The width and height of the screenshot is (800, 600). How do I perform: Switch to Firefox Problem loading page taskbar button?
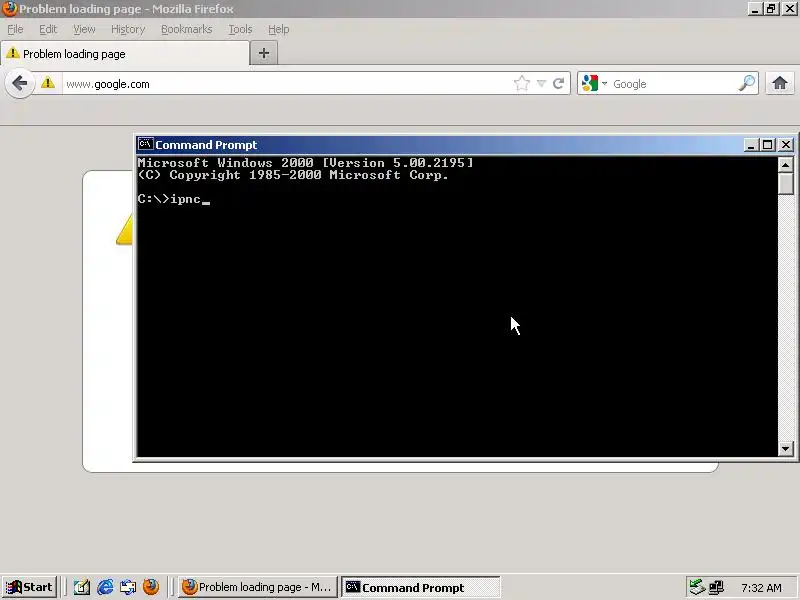(258, 587)
